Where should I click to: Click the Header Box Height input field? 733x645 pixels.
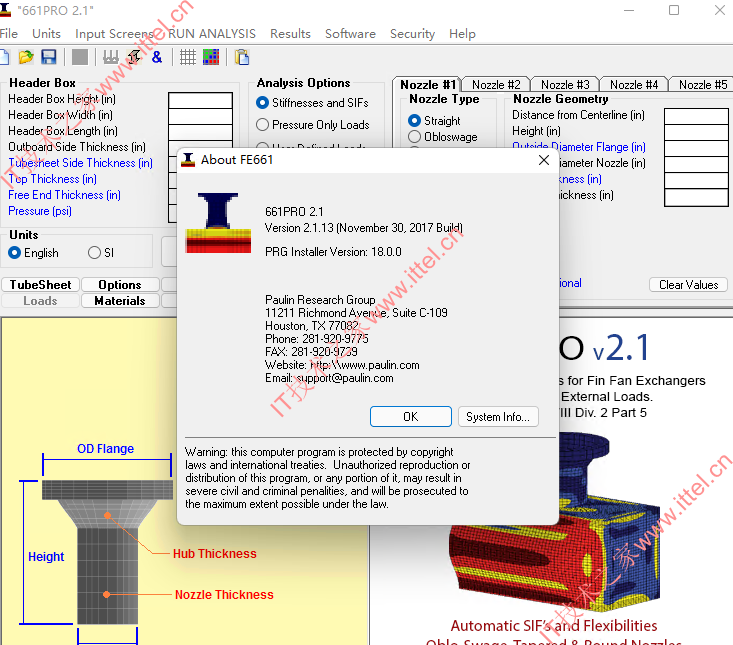[x=200, y=100]
